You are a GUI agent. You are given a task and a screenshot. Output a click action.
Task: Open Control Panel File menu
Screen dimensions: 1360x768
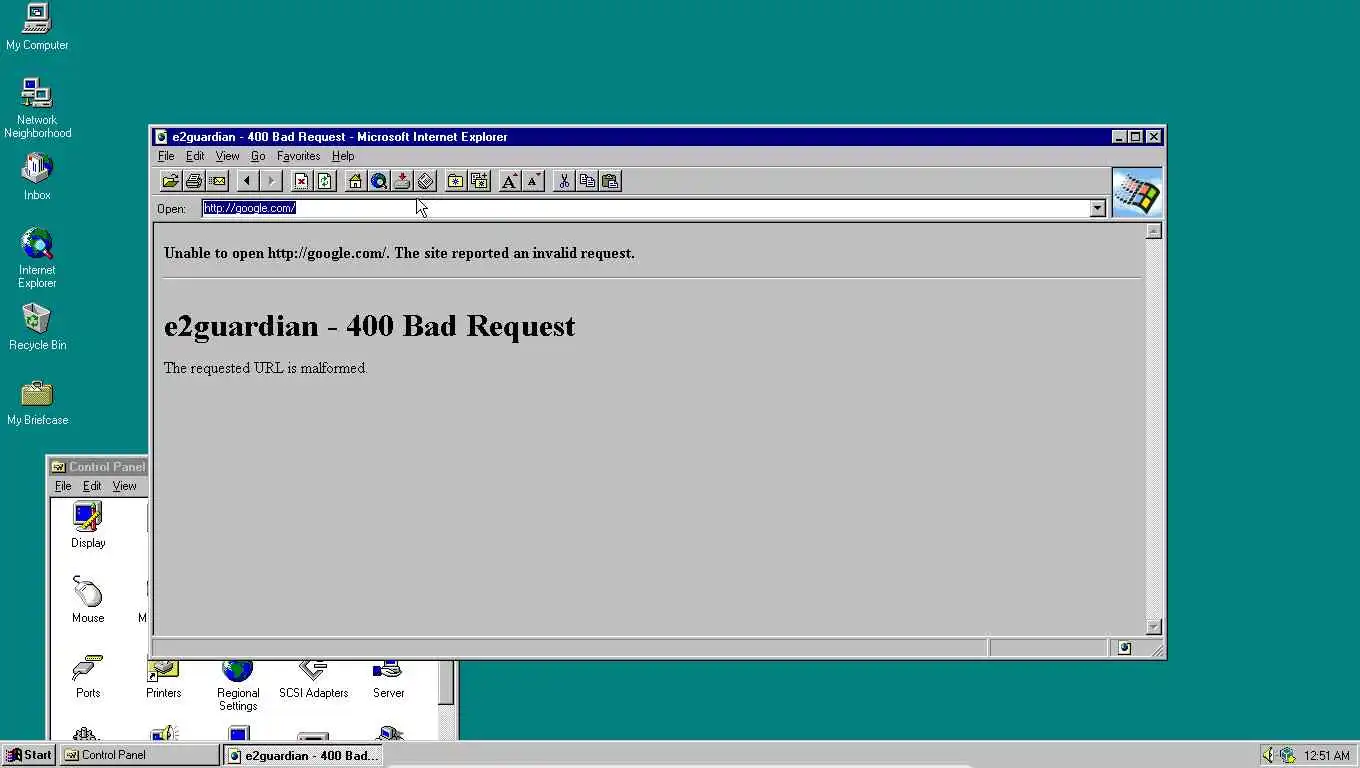[x=63, y=486]
